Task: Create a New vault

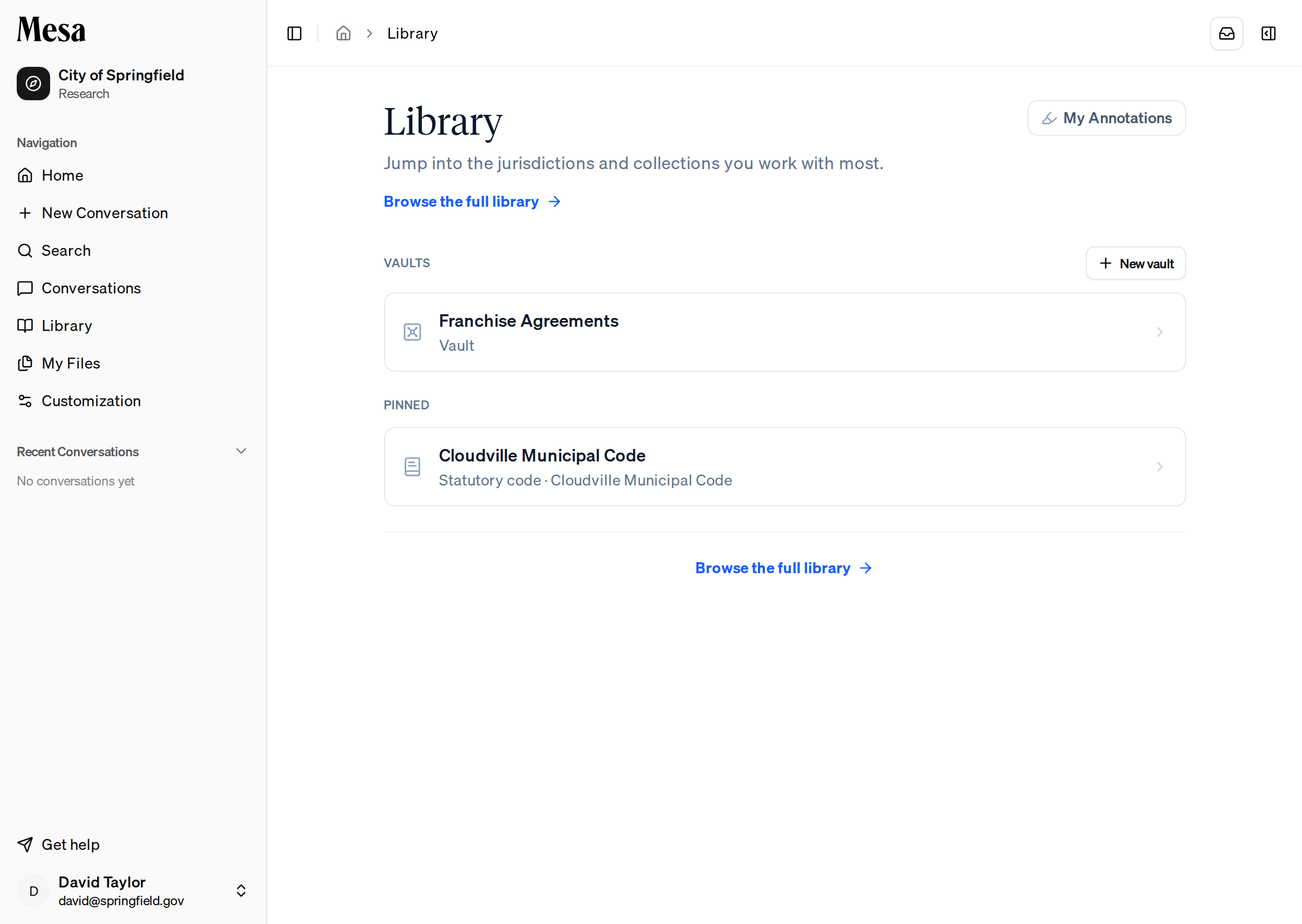Action: 1135,264
